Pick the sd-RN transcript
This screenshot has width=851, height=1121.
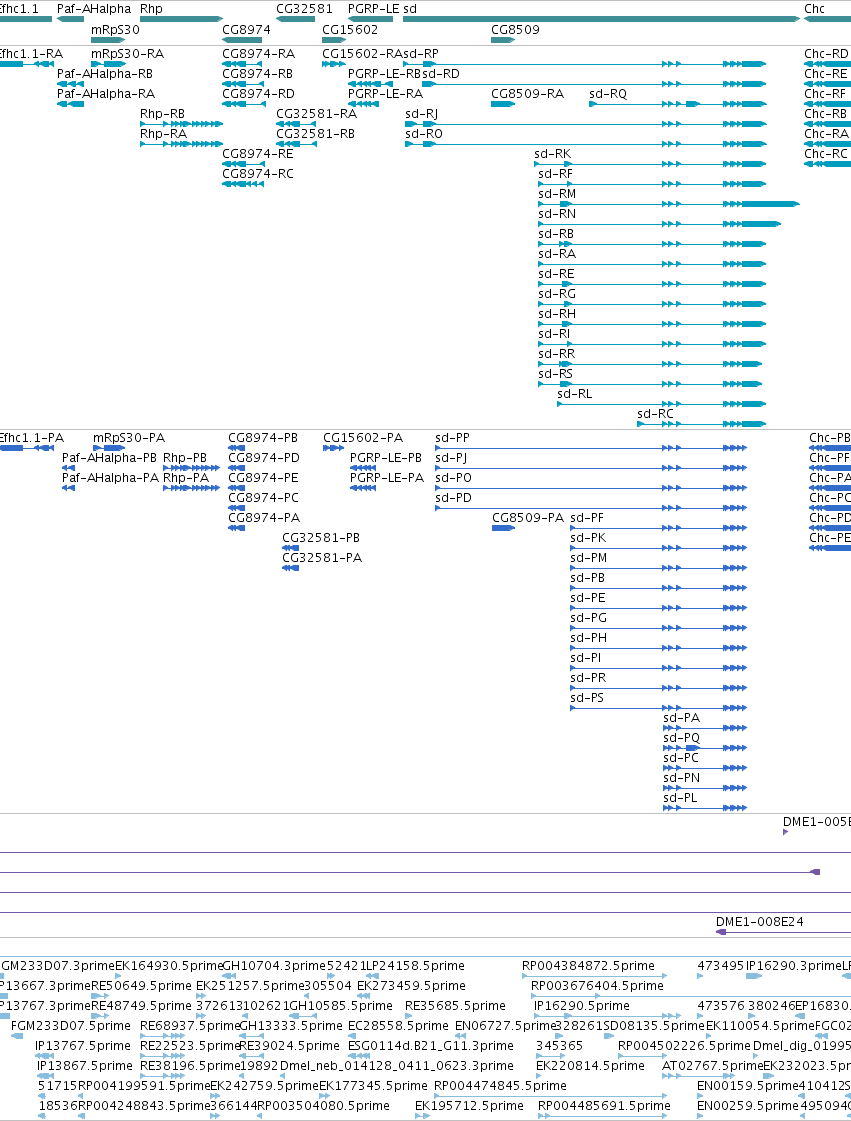click(659, 224)
